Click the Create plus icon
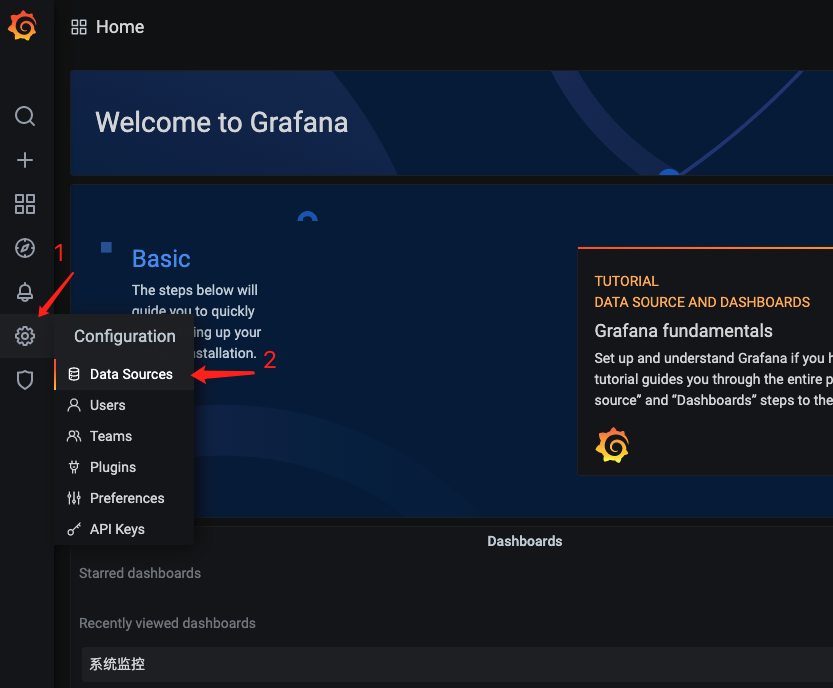833x688 pixels. click(x=24, y=159)
